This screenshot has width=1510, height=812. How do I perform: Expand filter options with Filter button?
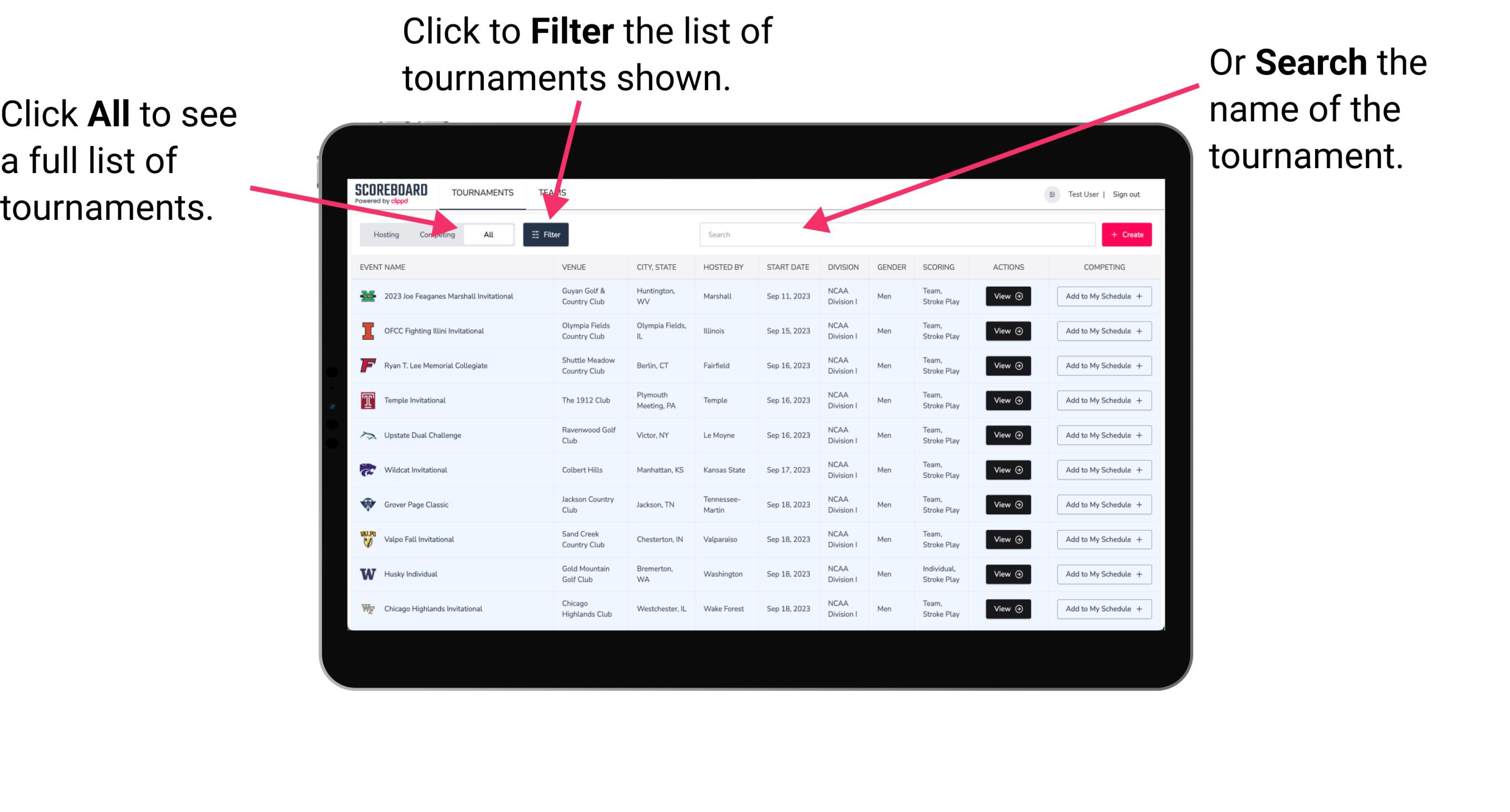547,234
